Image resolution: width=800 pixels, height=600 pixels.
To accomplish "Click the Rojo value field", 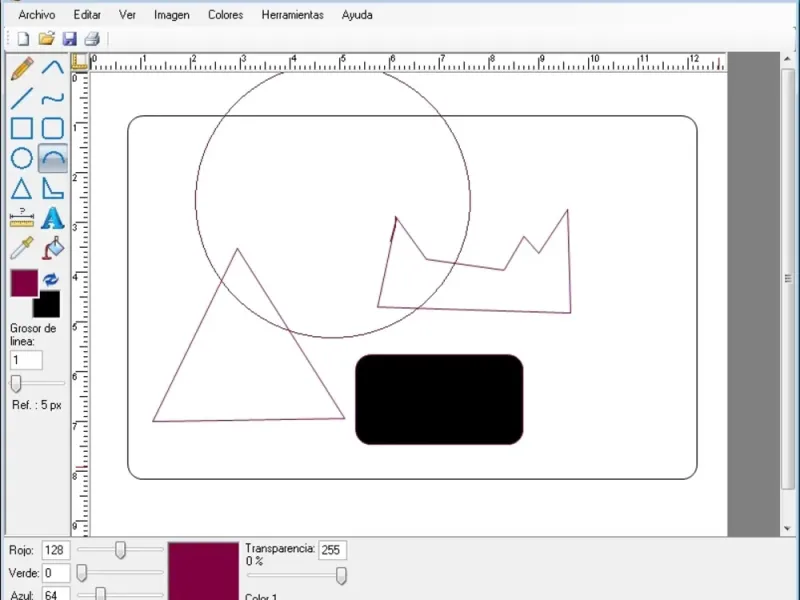I will (56, 551).
